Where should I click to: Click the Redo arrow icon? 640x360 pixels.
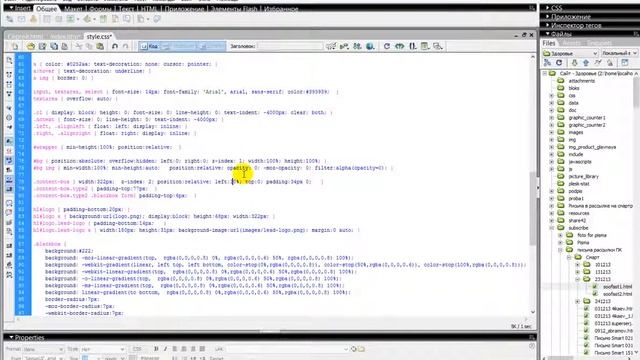[126, 47]
